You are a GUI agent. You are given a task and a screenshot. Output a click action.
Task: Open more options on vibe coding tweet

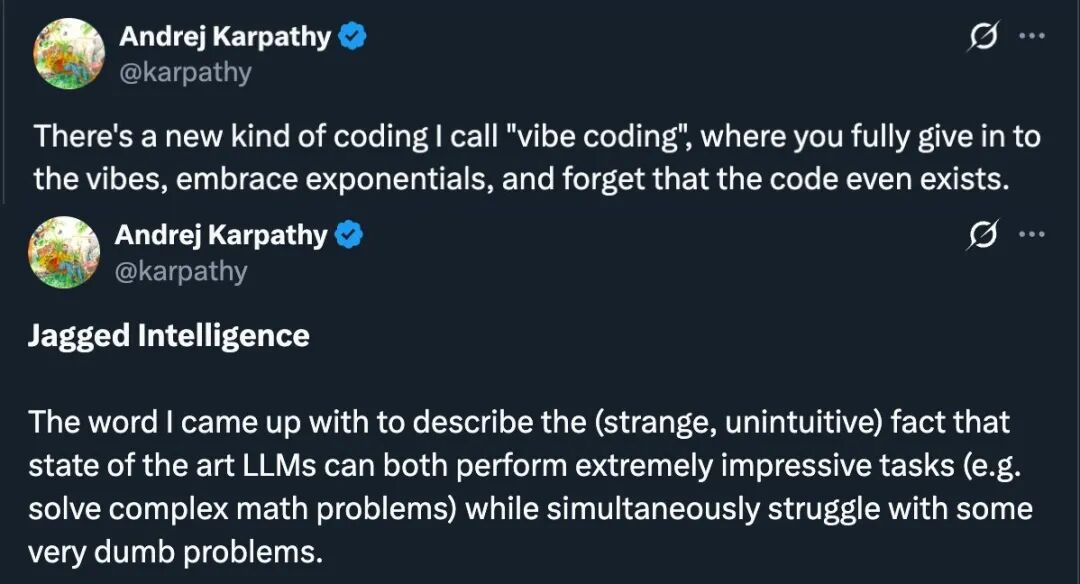coord(1031,36)
